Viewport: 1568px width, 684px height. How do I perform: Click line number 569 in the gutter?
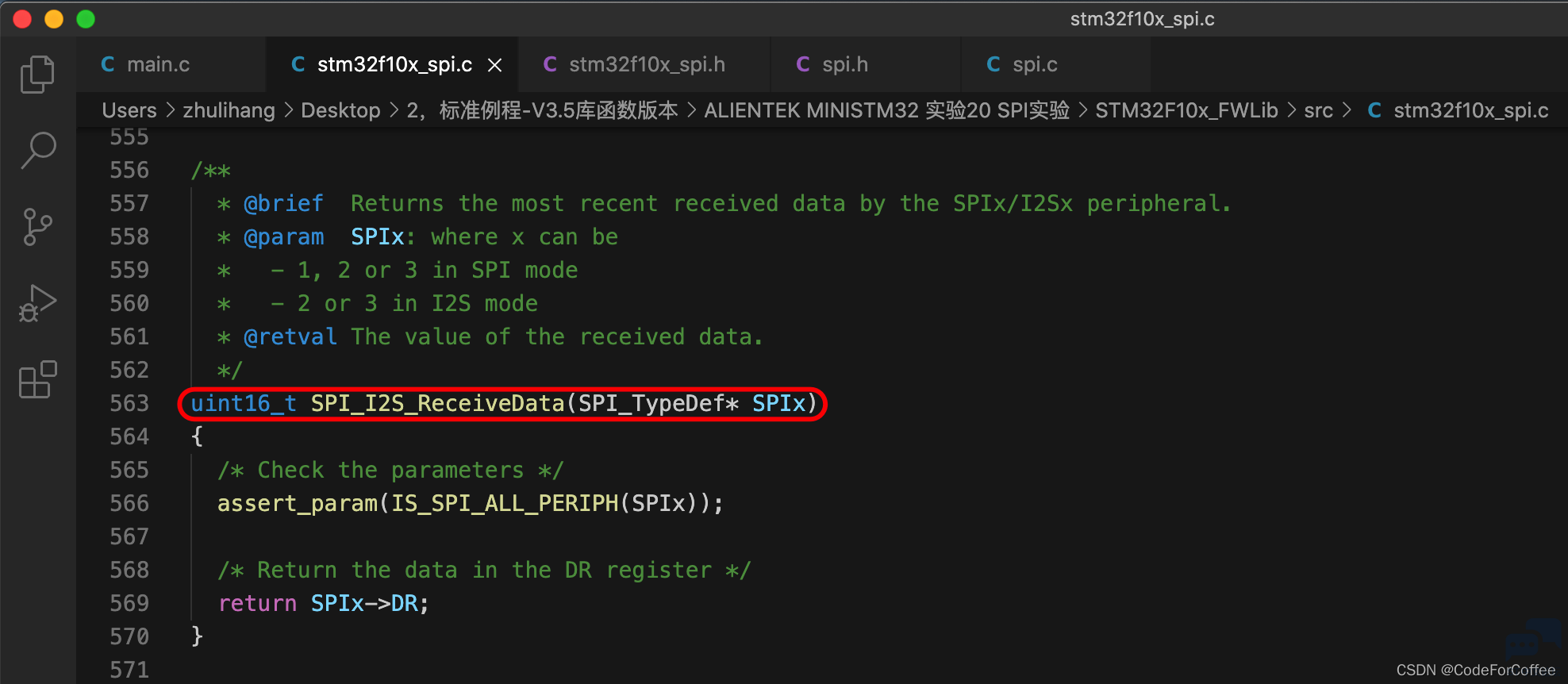tap(129, 603)
